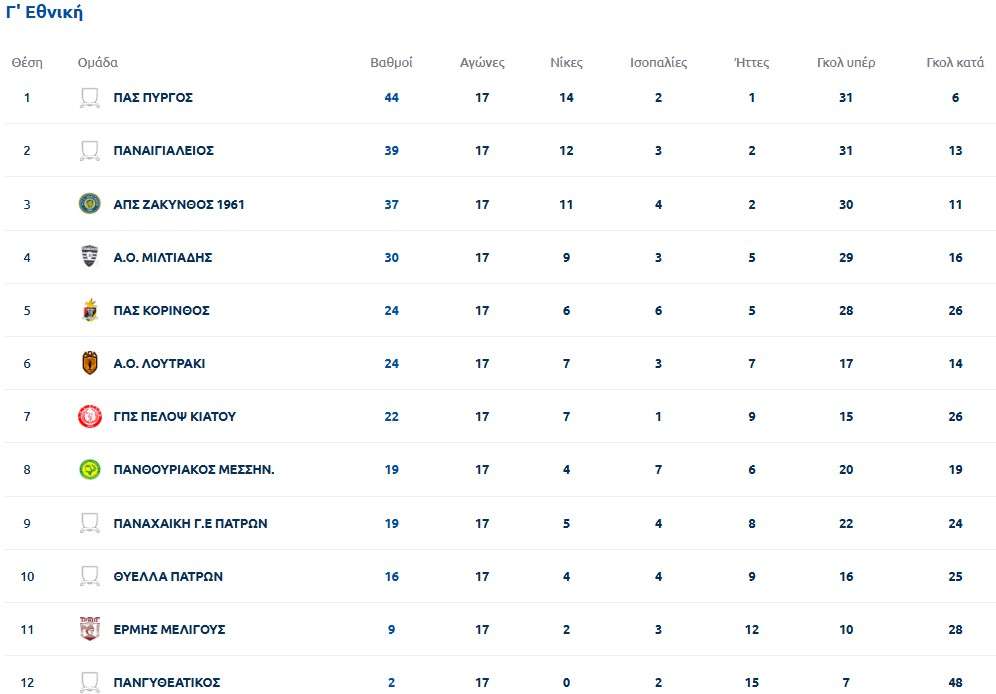Click the ΑΠΣ ΖΑΚΥΝΘΟΣ 1961 team crest
This screenshot has height=694, width=996.
coord(90,204)
